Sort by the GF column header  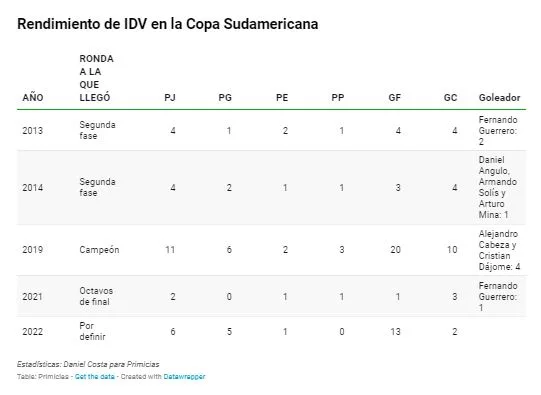pyautogui.click(x=395, y=98)
